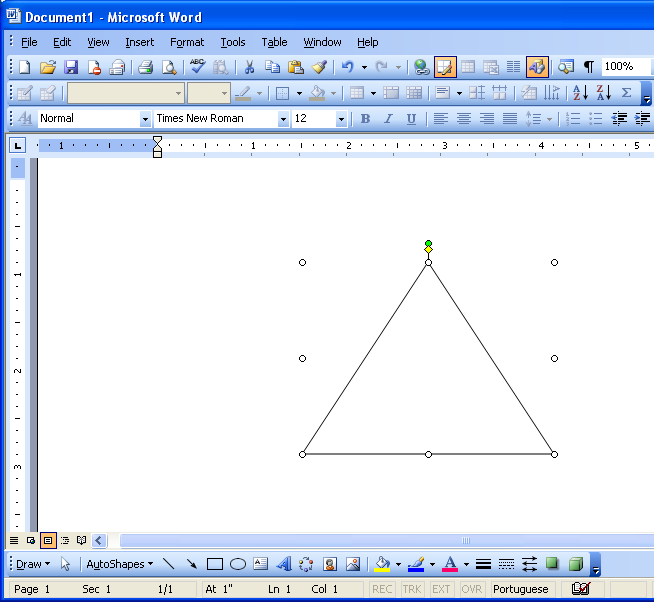Click the TRK status bar indicator
Image resolution: width=654 pixels, height=602 pixels.
tap(412, 589)
